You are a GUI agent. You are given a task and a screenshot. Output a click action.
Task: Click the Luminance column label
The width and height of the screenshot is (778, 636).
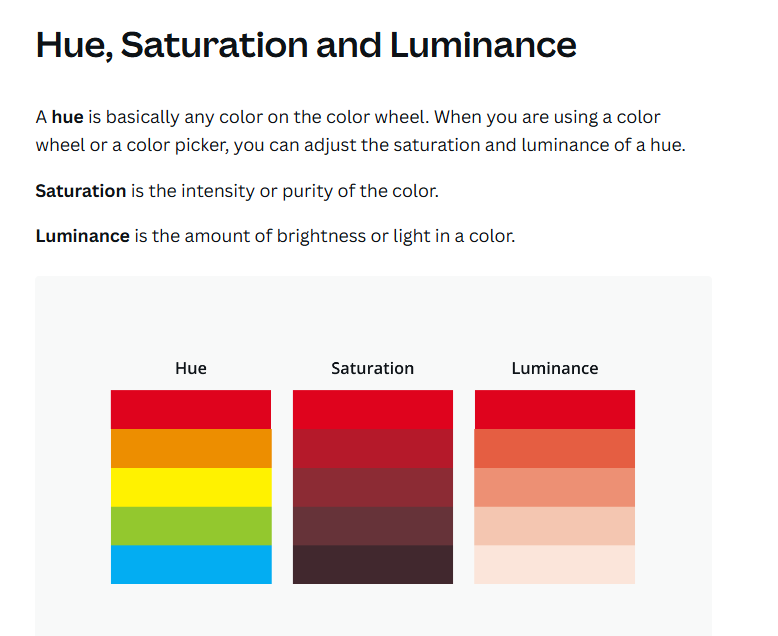[555, 368]
